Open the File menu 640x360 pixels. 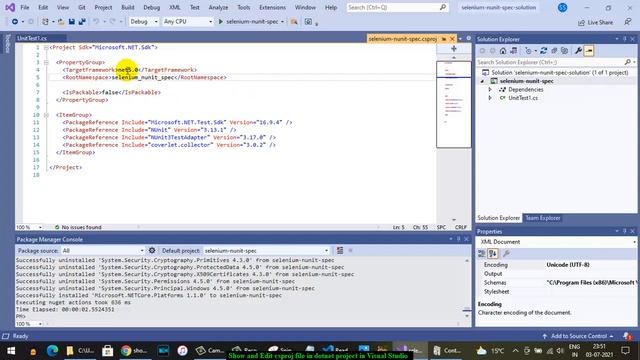tap(25, 7)
